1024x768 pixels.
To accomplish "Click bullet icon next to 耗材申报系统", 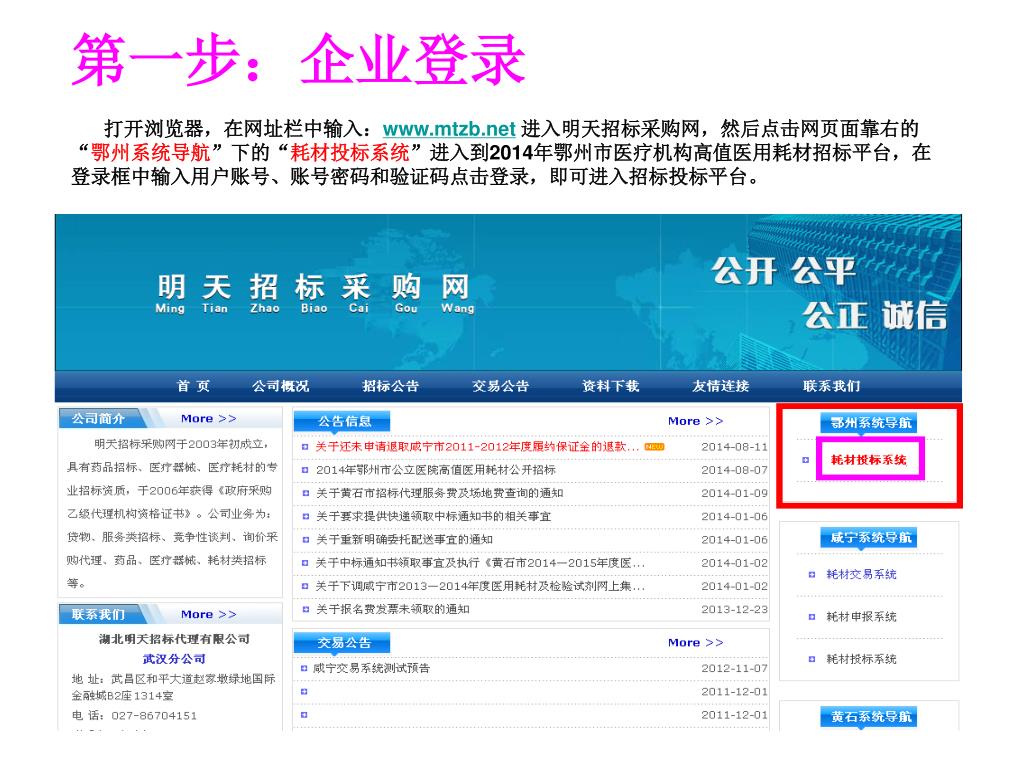I will (812, 618).
